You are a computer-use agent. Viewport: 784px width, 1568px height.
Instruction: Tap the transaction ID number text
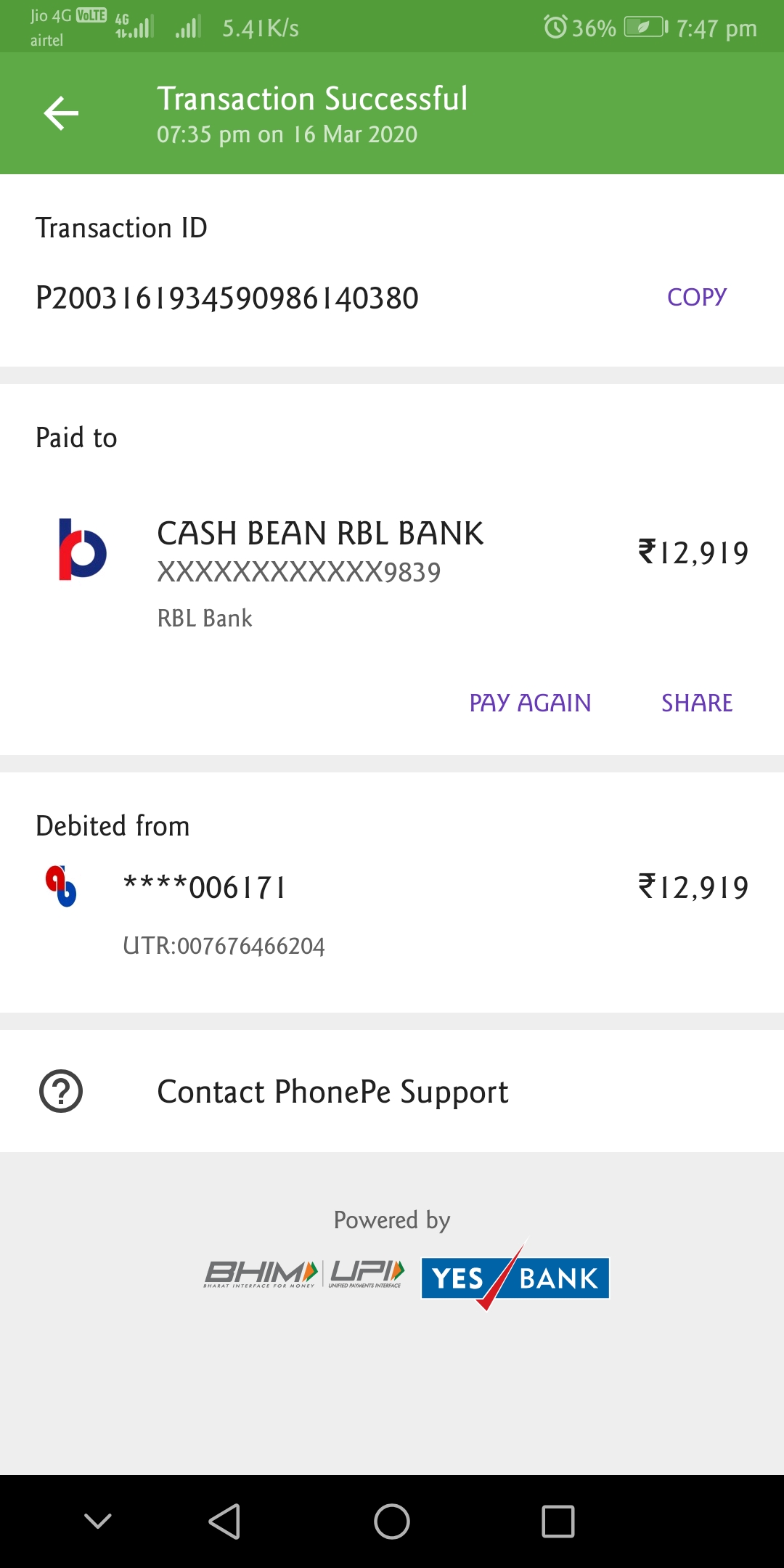click(227, 298)
